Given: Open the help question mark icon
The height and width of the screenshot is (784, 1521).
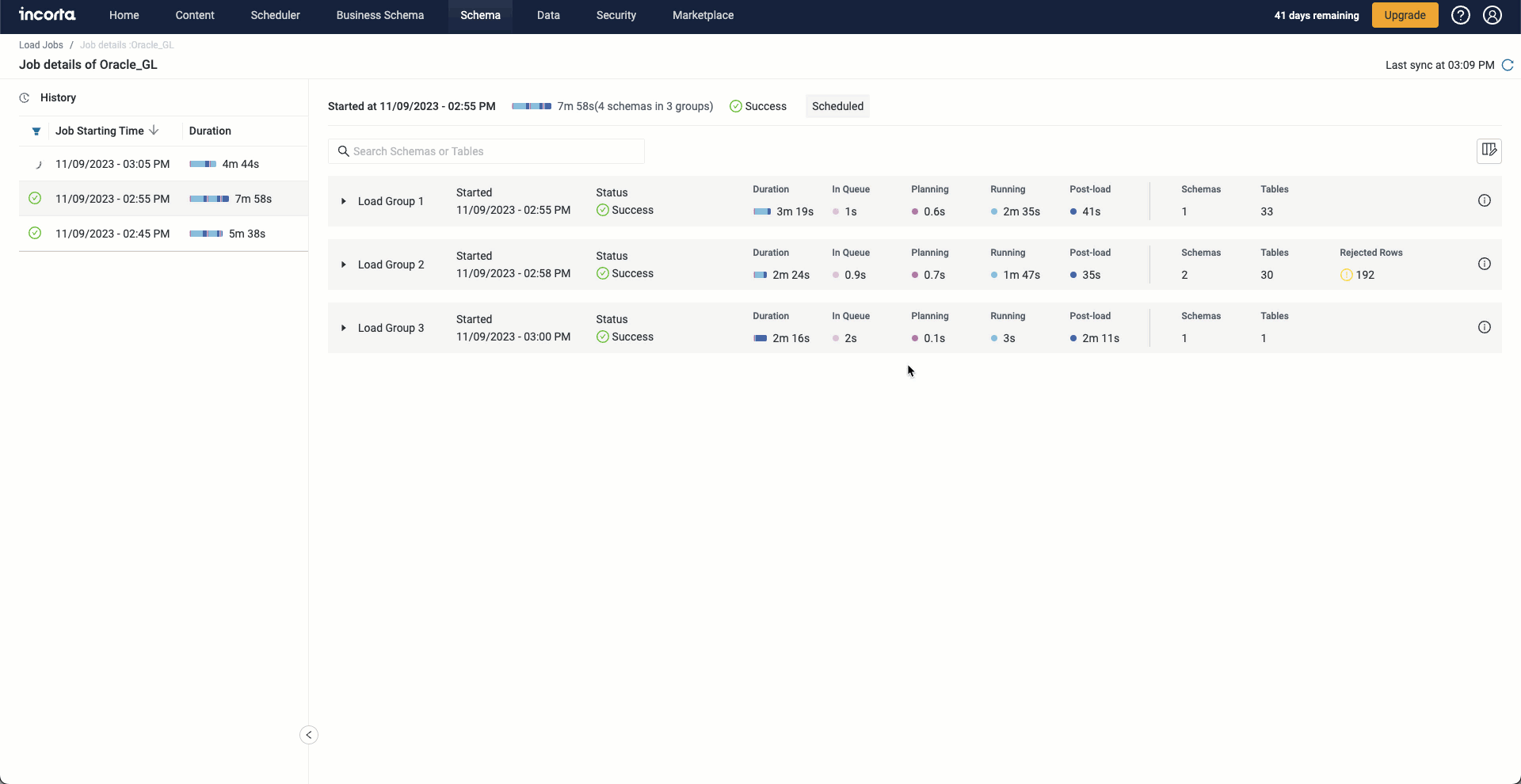Looking at the screenshot, I should pos(1461,15).
